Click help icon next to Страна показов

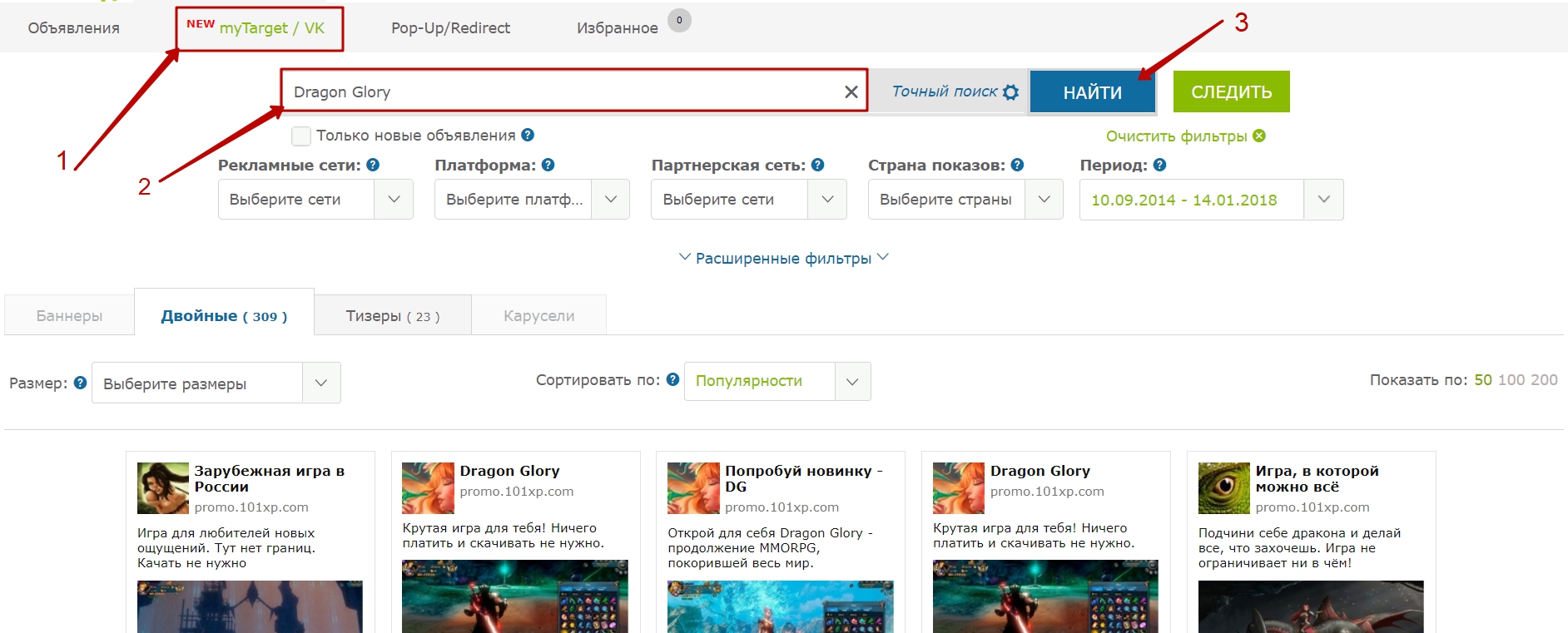click(x=1017, y=165)
